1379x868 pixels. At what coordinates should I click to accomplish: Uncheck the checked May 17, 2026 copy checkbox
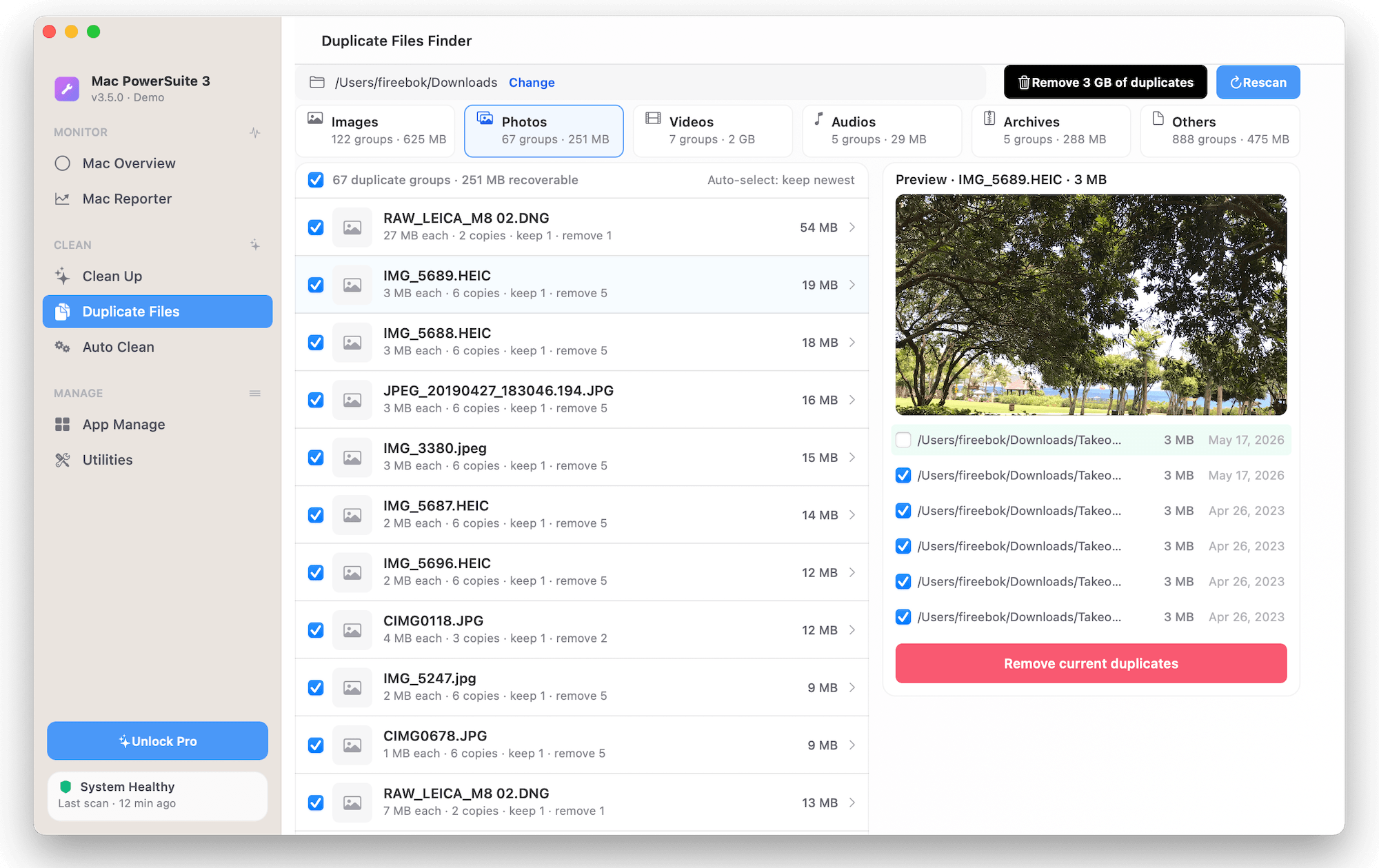pyautogui.click(x=903, y=476)
